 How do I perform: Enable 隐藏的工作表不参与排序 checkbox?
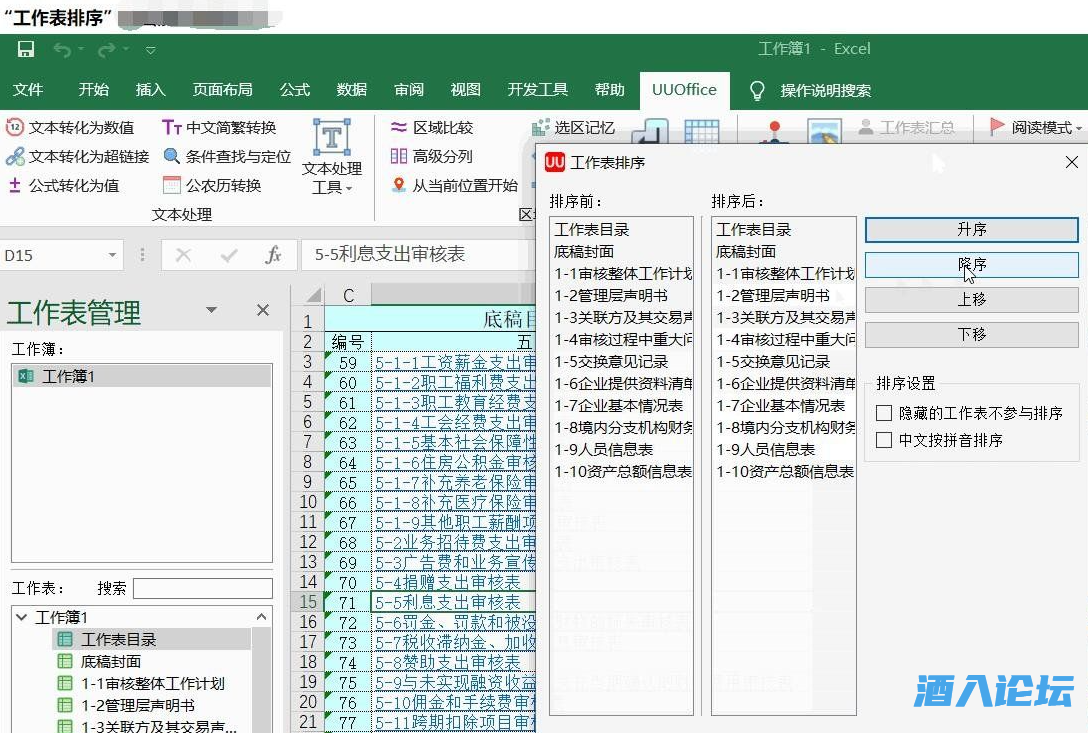[x=883, y=413]
